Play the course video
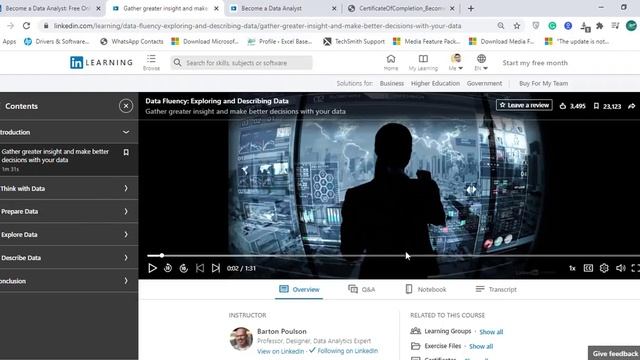This screenshot has height=360, width=640. click(152, 268)
